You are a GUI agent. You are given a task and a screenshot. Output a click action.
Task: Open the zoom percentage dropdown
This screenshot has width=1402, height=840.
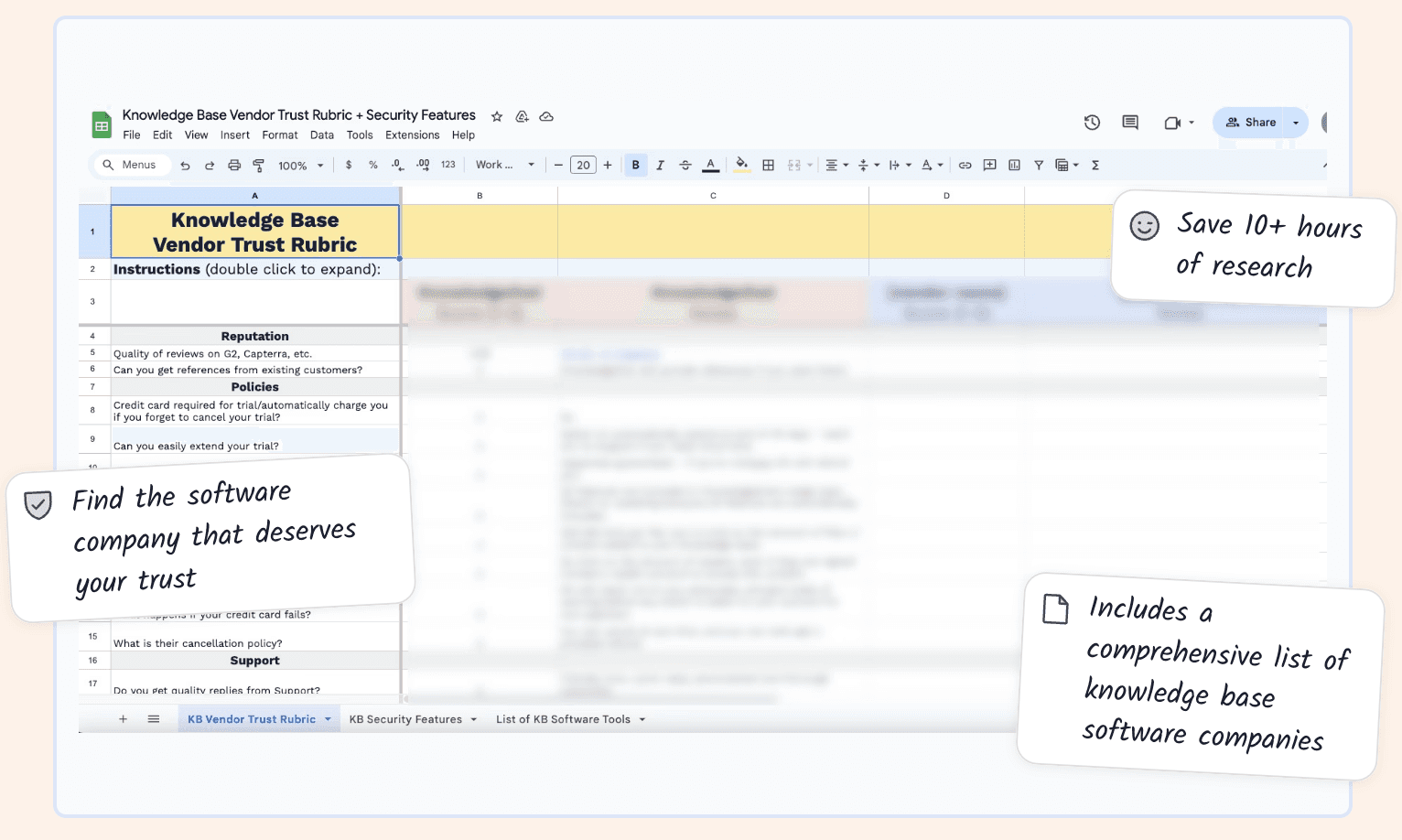[300, 165]
